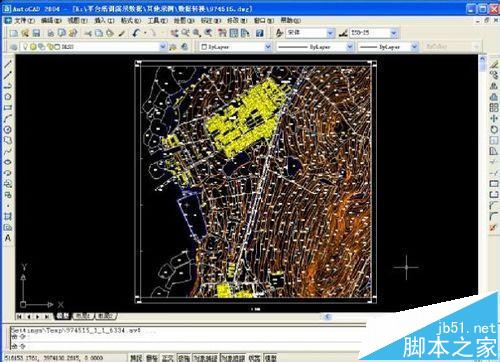
Task: Open the Edit menu (编辑)
Action: point(51,21)
